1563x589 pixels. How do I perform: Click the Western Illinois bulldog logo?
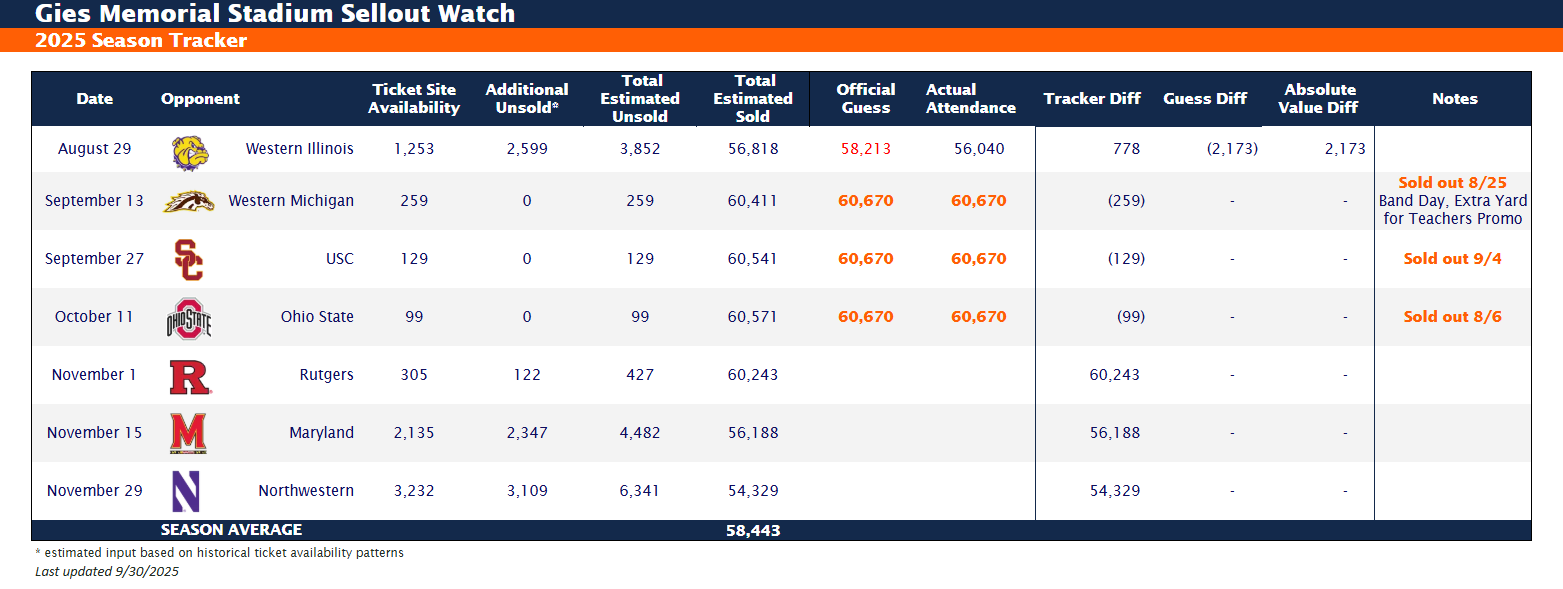click(188, 151)
